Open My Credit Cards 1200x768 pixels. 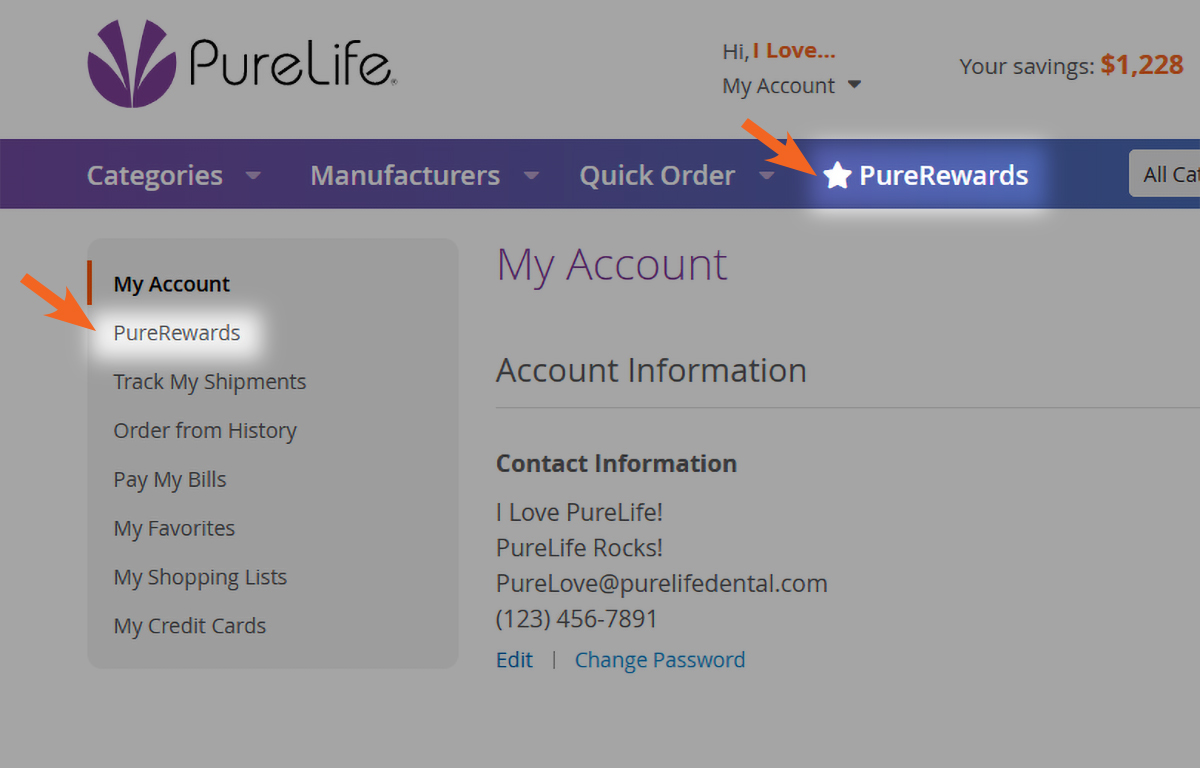190,626
